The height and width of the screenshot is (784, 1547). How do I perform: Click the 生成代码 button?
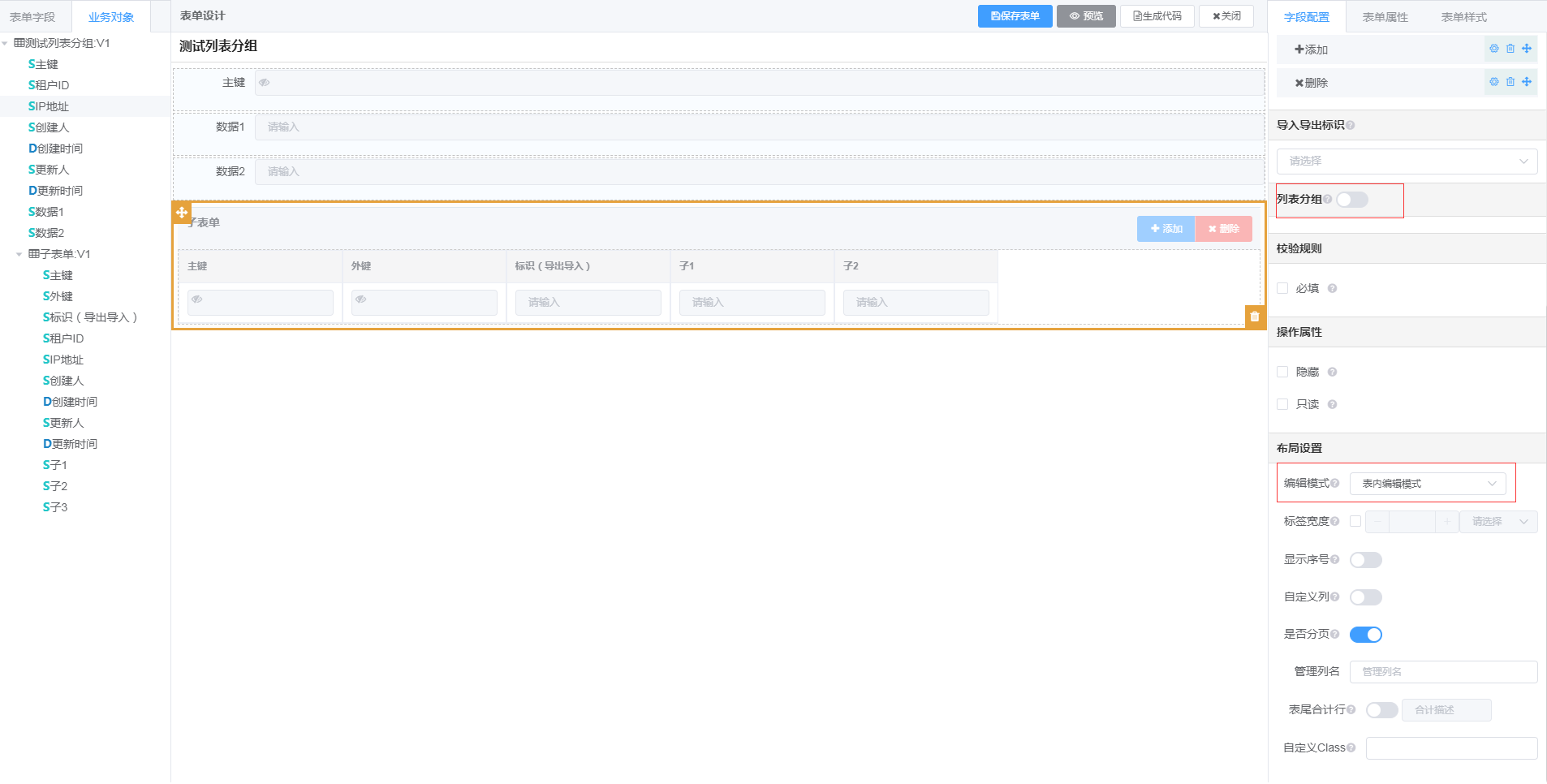pos(1157,16)
